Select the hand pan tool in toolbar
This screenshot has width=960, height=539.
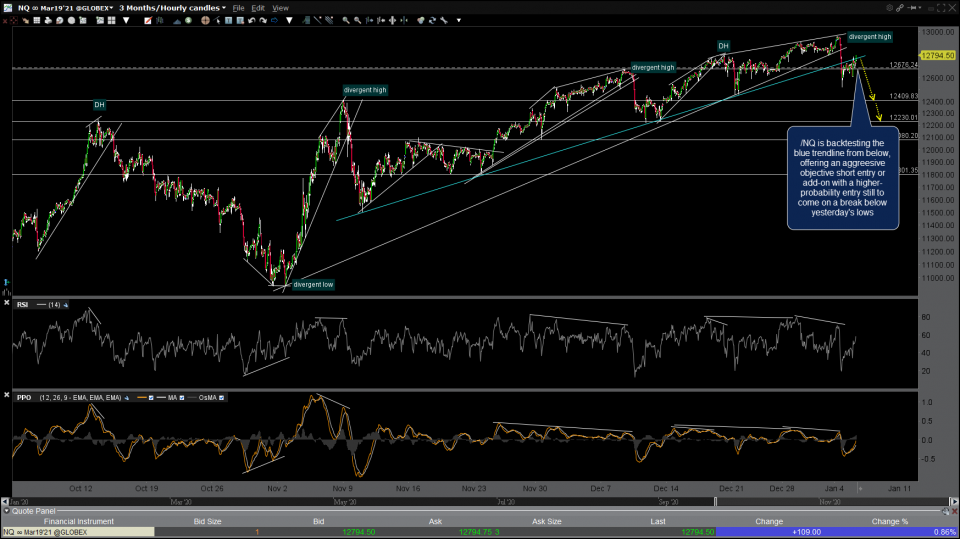pos(25,20)
